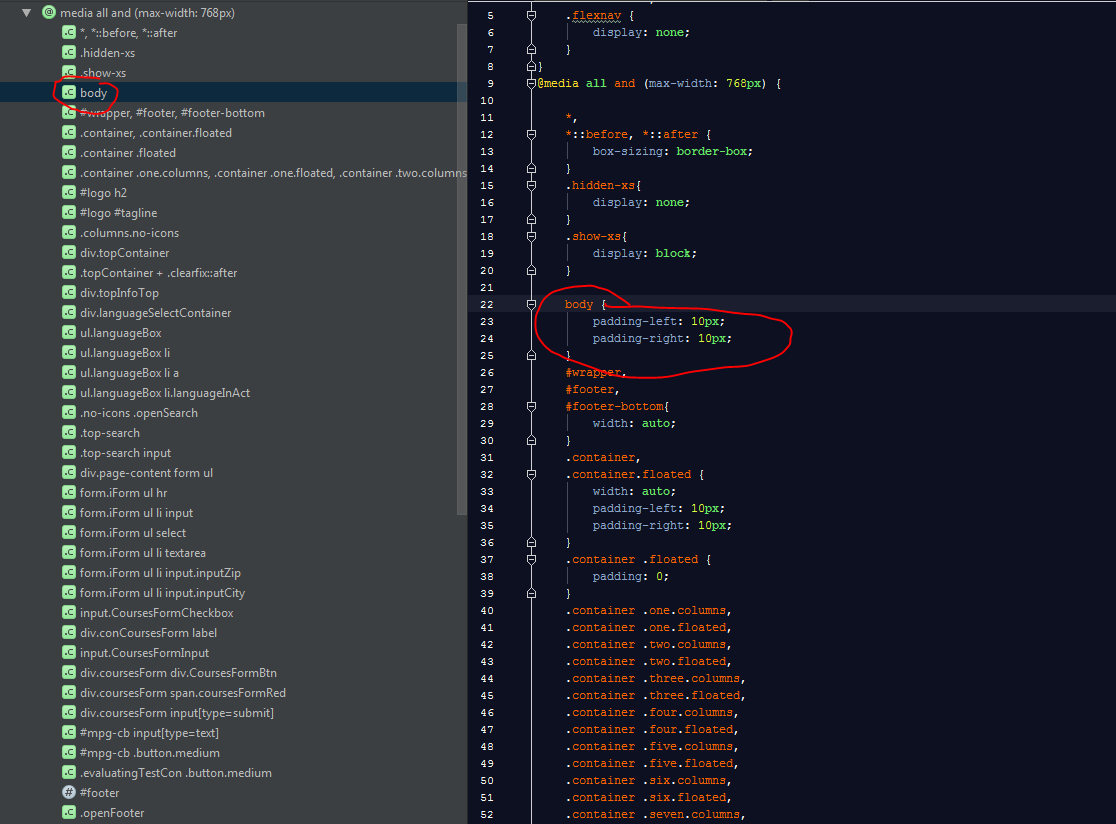Fold the .container.floated rule at line 32
1116x824 pixels.
click(531, 474)
